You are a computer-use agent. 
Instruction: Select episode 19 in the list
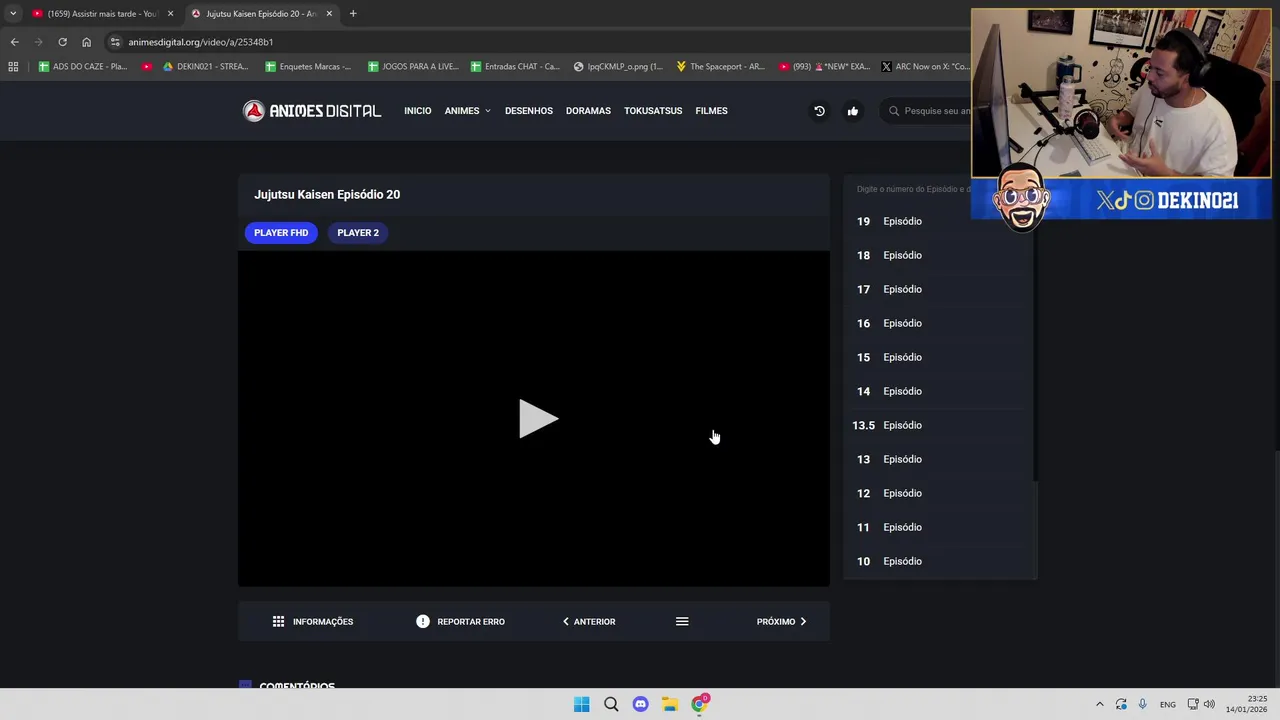pos(934,221)
